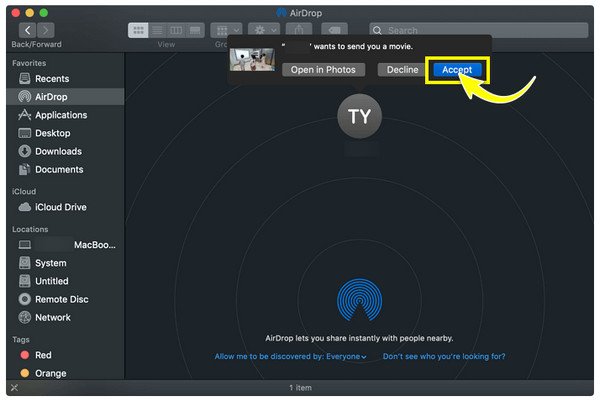Click the iCloud section header
Image resolution: width=600 pixels, height=402 pixels.
[x=24, y=192]
